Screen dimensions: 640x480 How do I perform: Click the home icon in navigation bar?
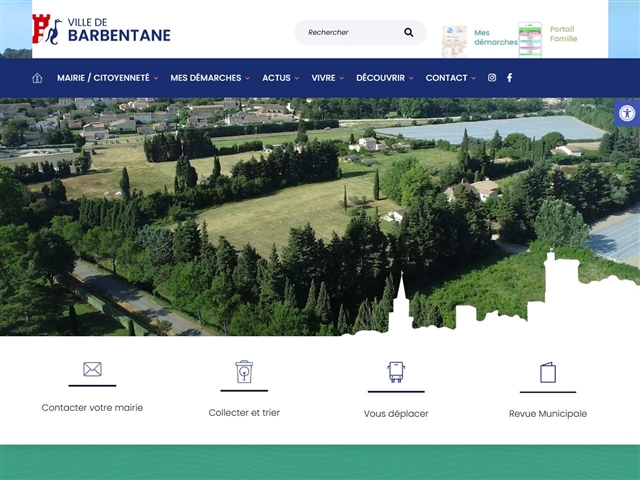(x=37, y=78)
